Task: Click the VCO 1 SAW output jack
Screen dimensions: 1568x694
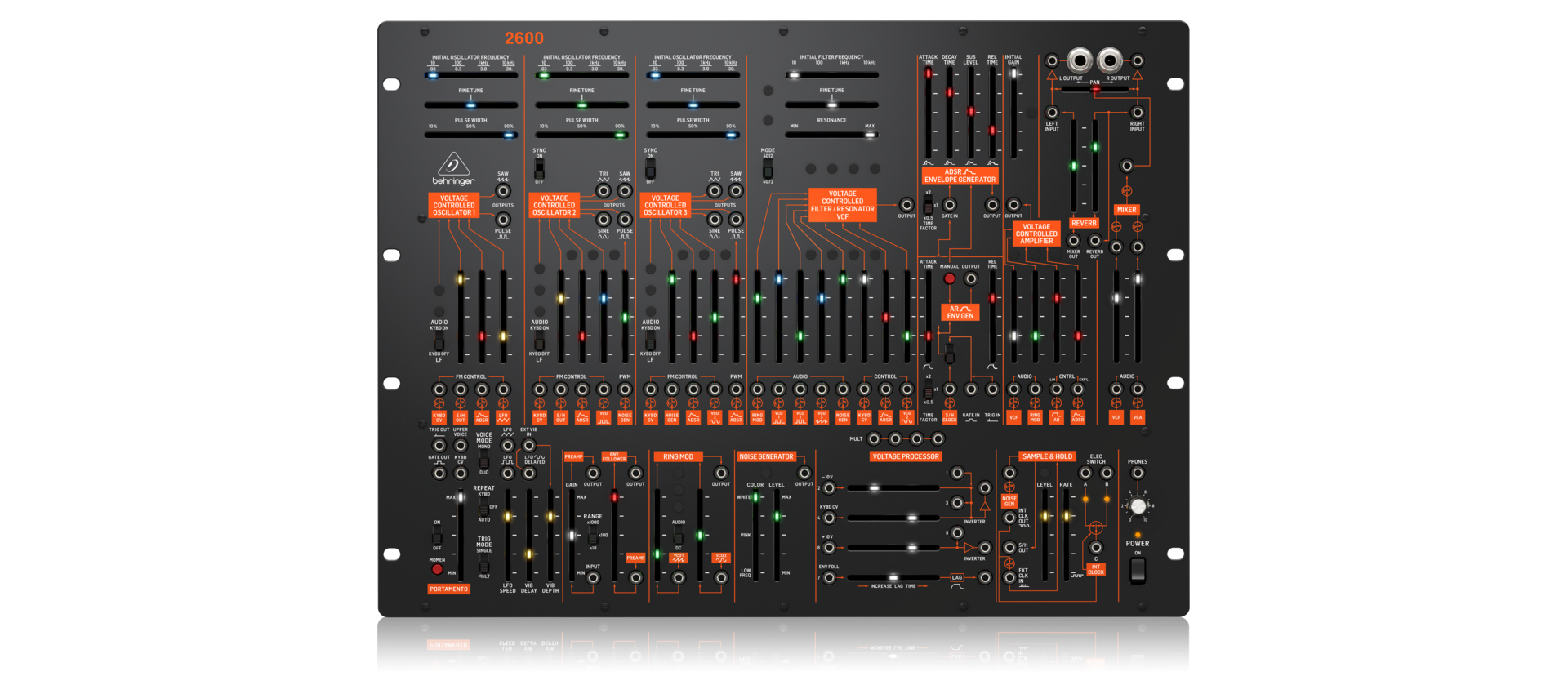Action: (503, 191)
